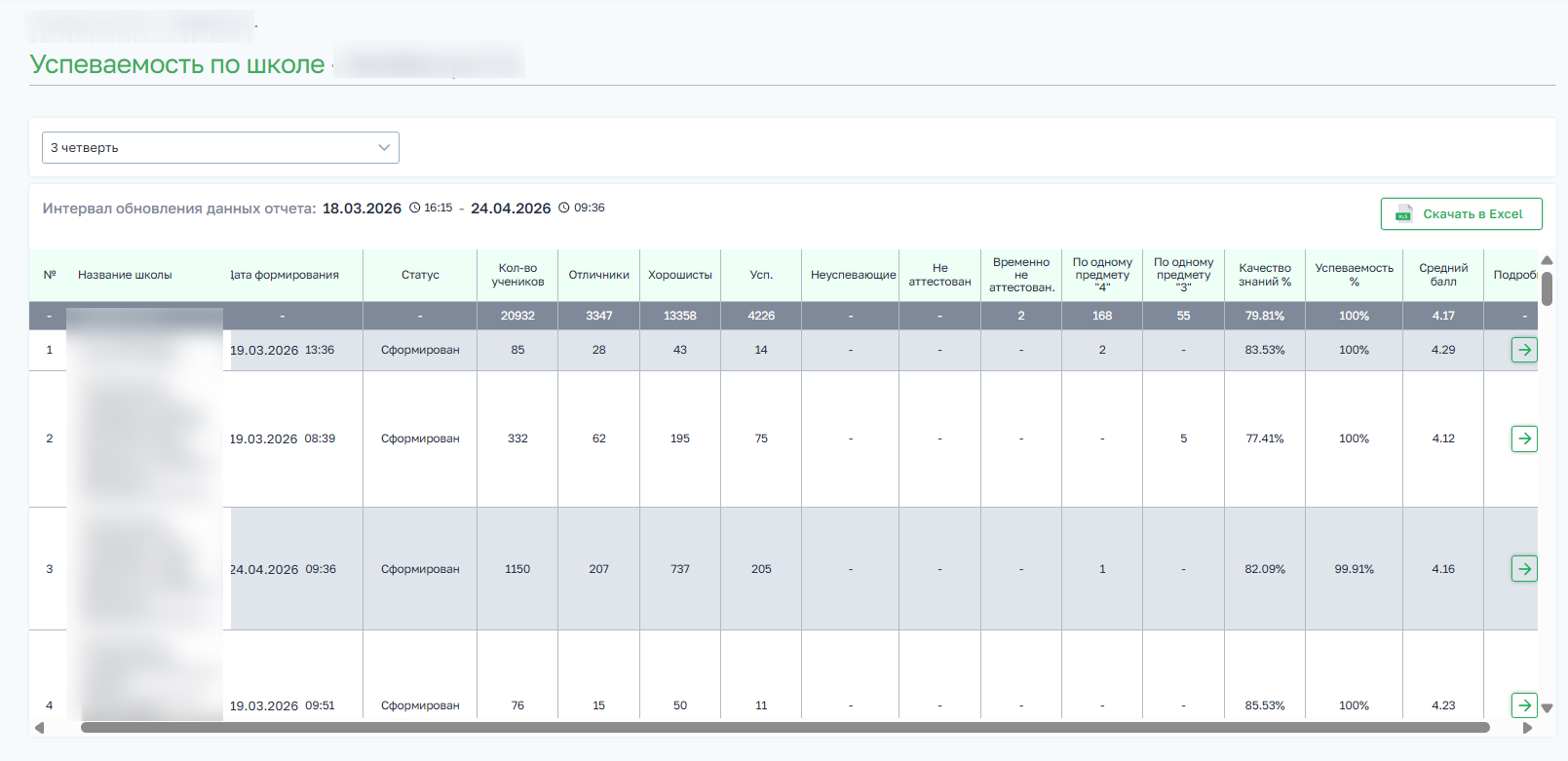The height and width of the screenshot is (761, 1568).
Task: Click the vertical scrollbar thumb
Action: pyautogui.click(x=1547, y=288)
